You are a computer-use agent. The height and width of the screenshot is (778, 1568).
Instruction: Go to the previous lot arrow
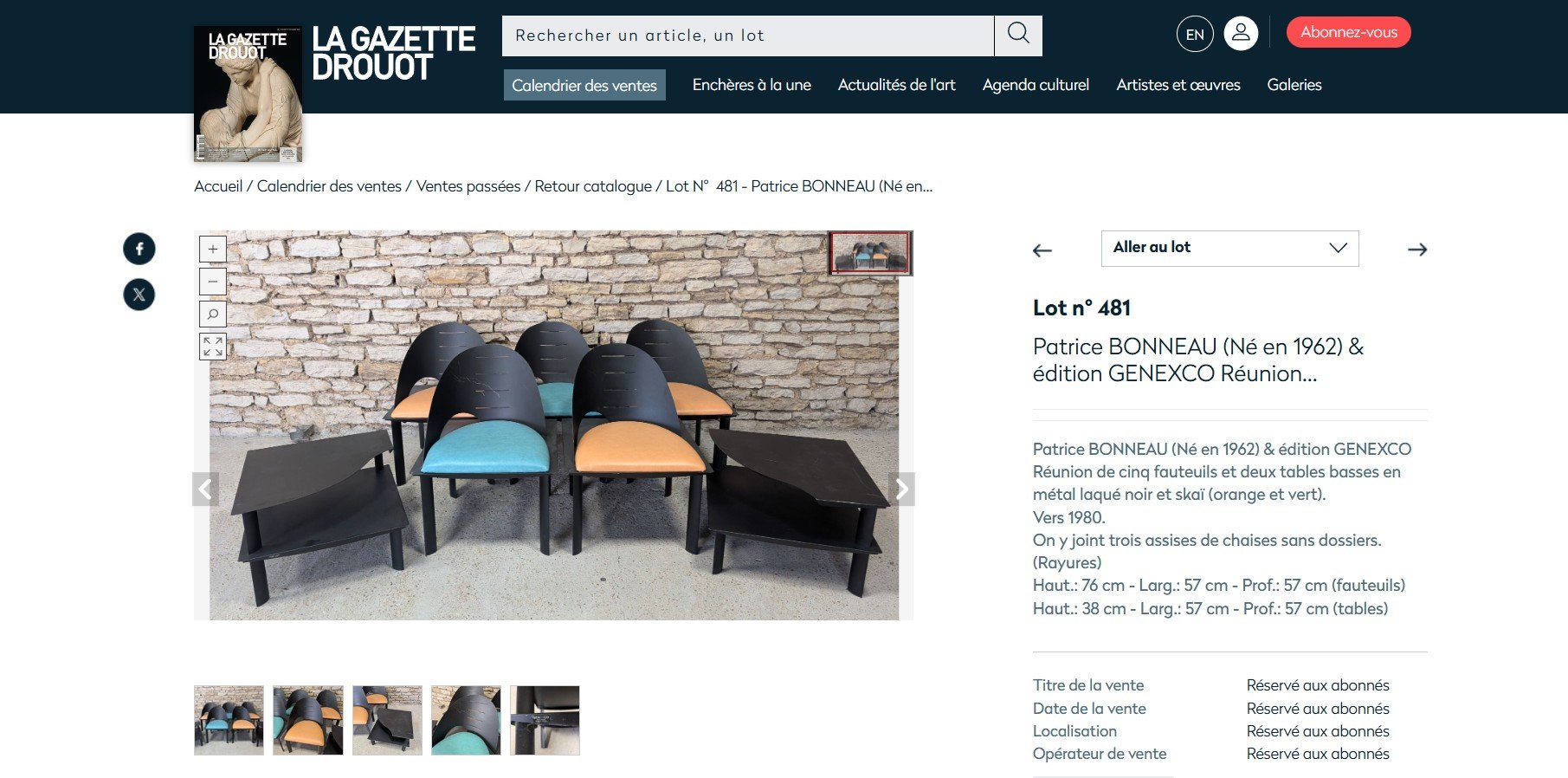coord(1042,250)
